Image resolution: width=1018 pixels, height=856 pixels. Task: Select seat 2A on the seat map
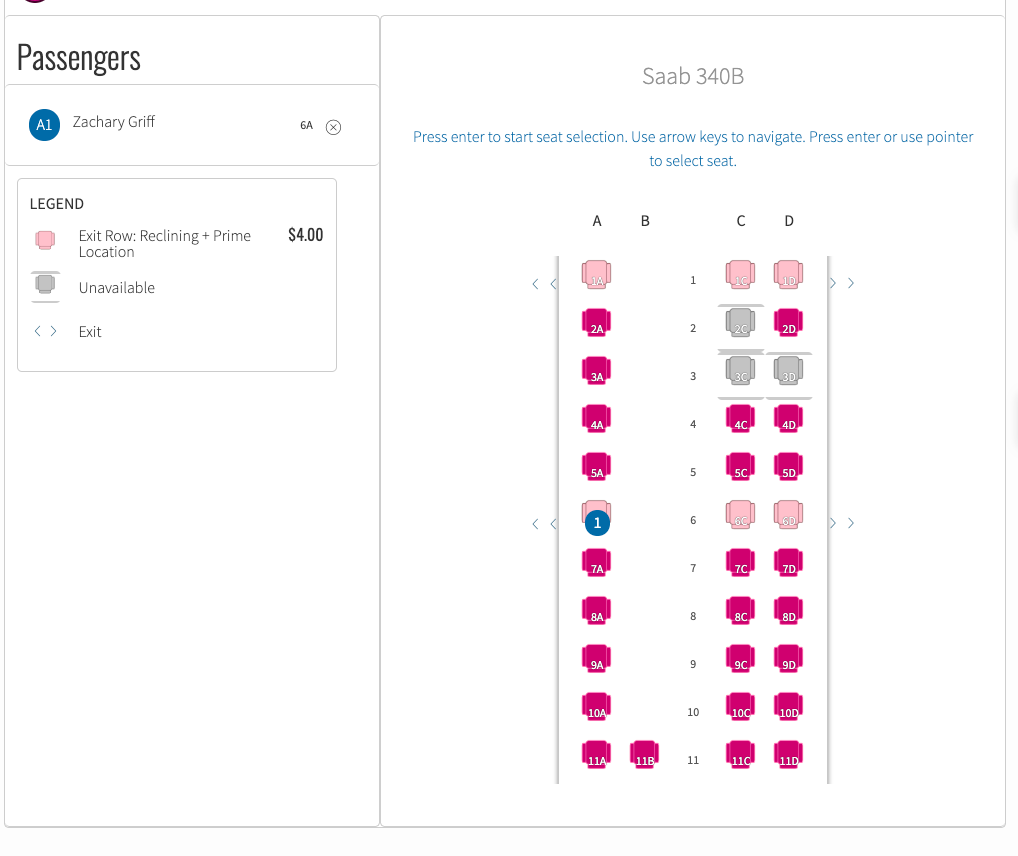[597, 323]
